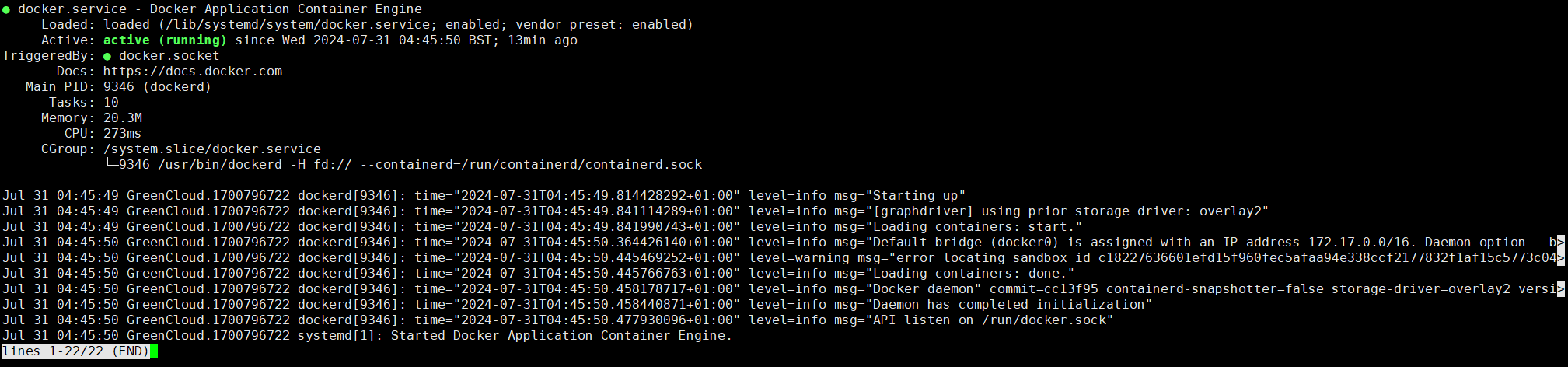Click the CPU value 273ms

point(122,134)
